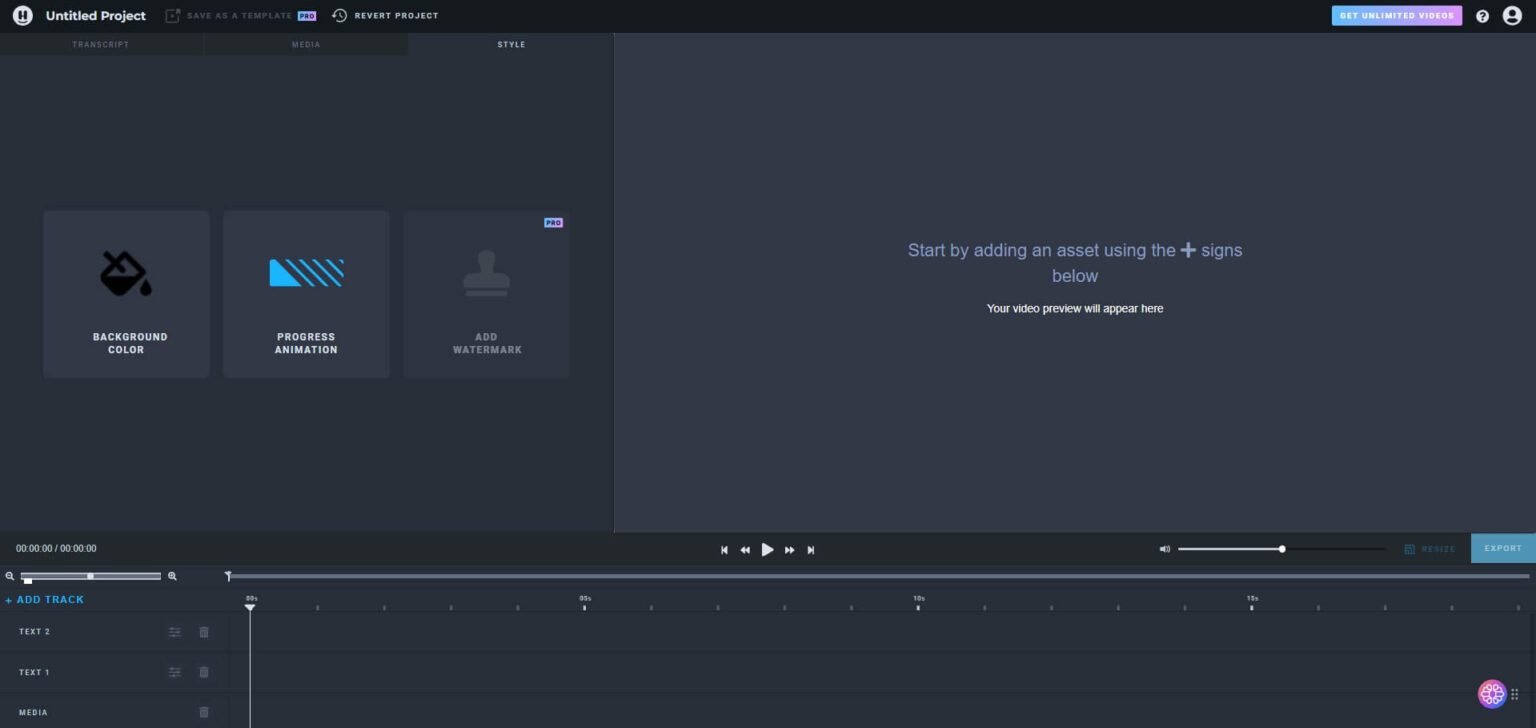Viewport: 1536px width, 728px height.
Task: Open settings for Text 1 track
Action: pos(175,672)
